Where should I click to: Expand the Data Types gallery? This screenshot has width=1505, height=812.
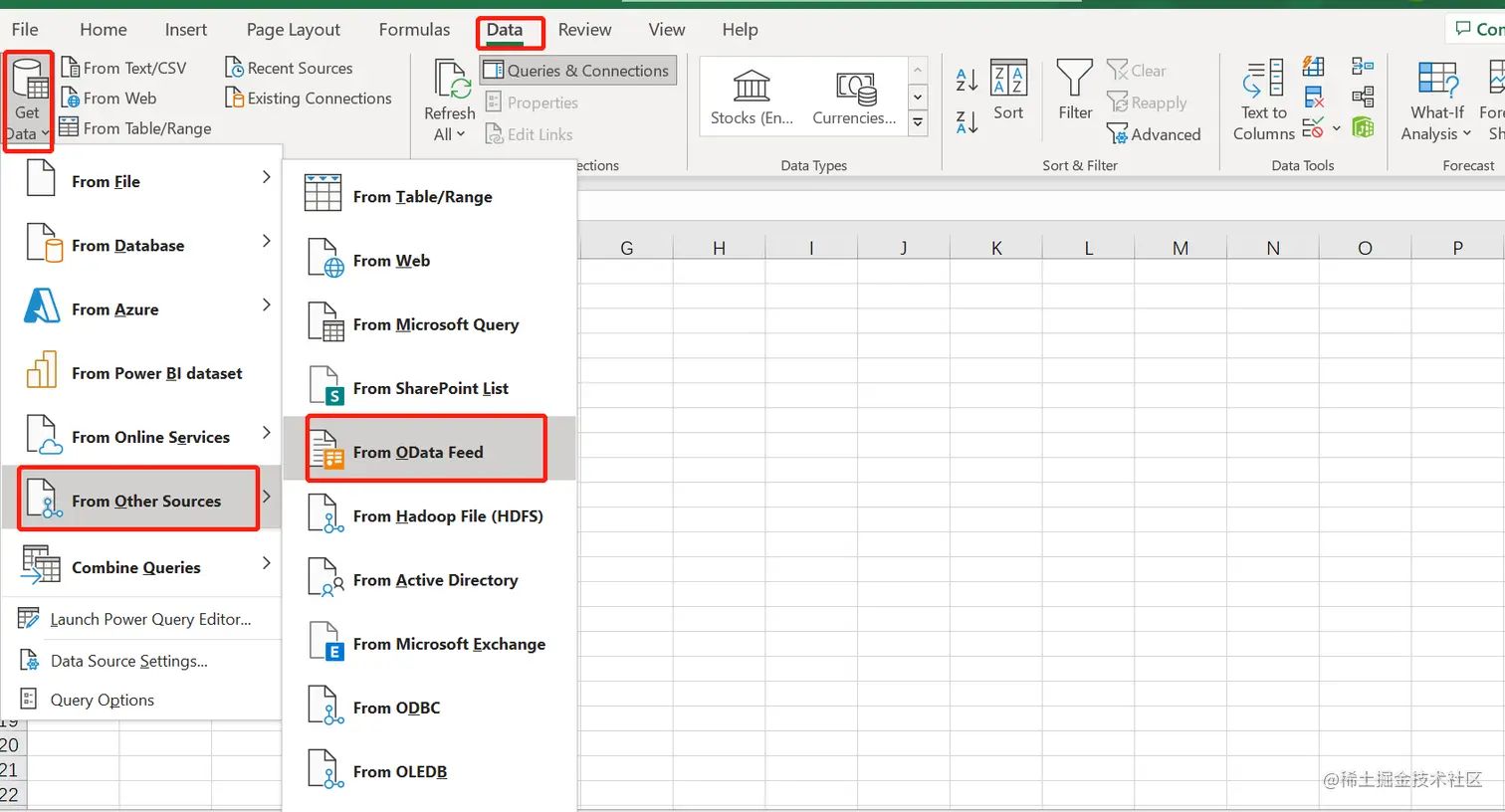(918, 122)
